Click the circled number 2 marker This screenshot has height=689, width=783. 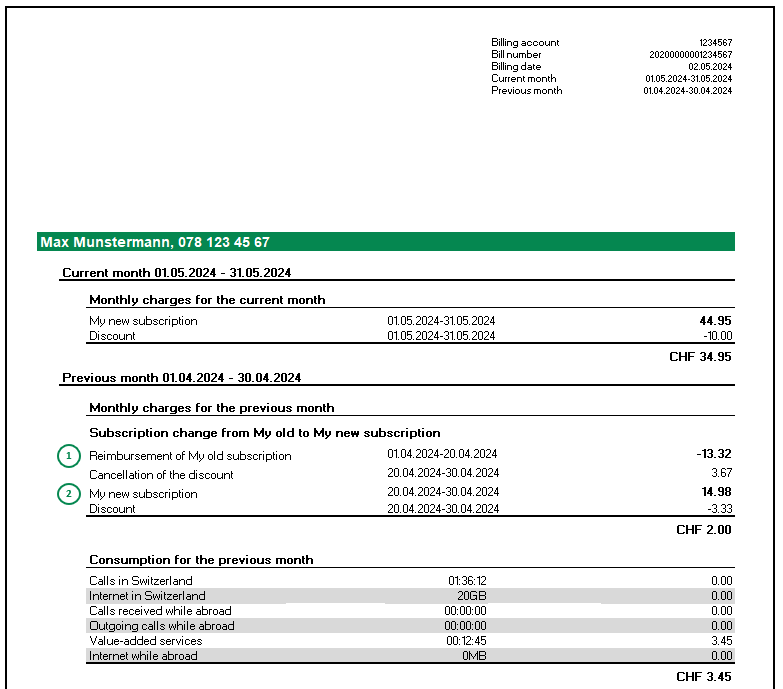pyautogui.click(x=69, y=494)
